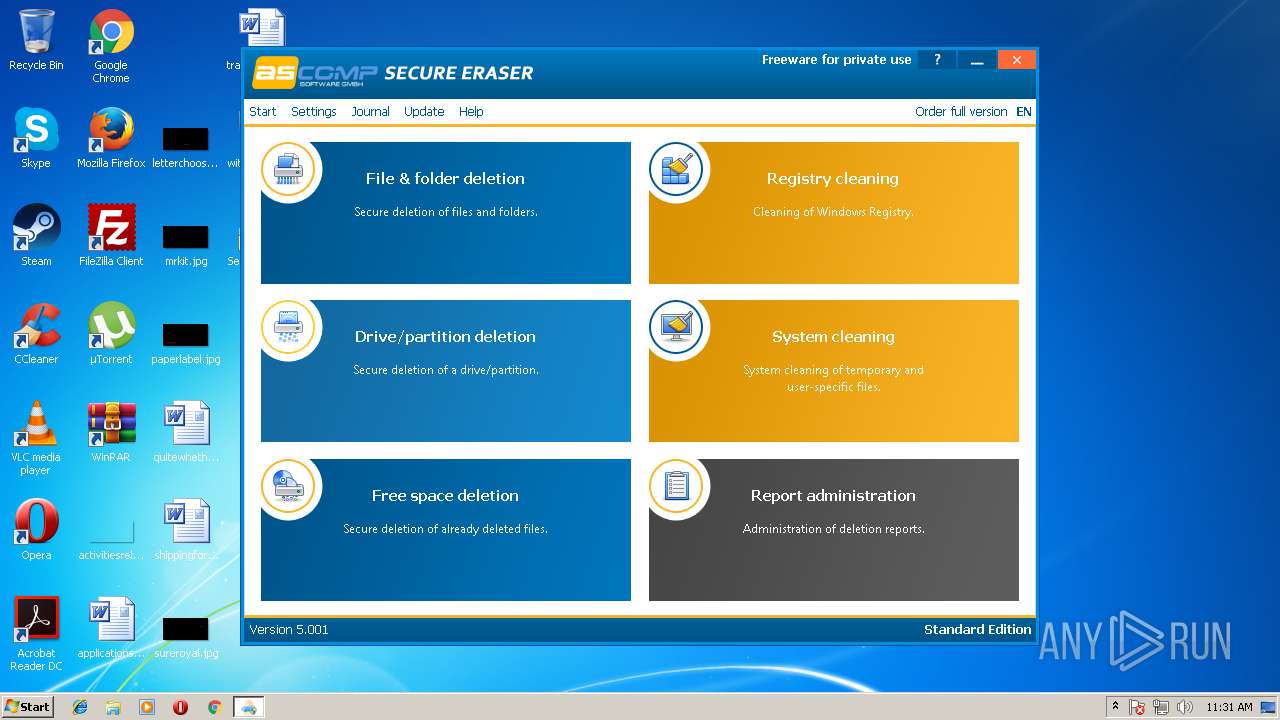
Task: Change language via the EN selector
Action: pos(1024,112)
